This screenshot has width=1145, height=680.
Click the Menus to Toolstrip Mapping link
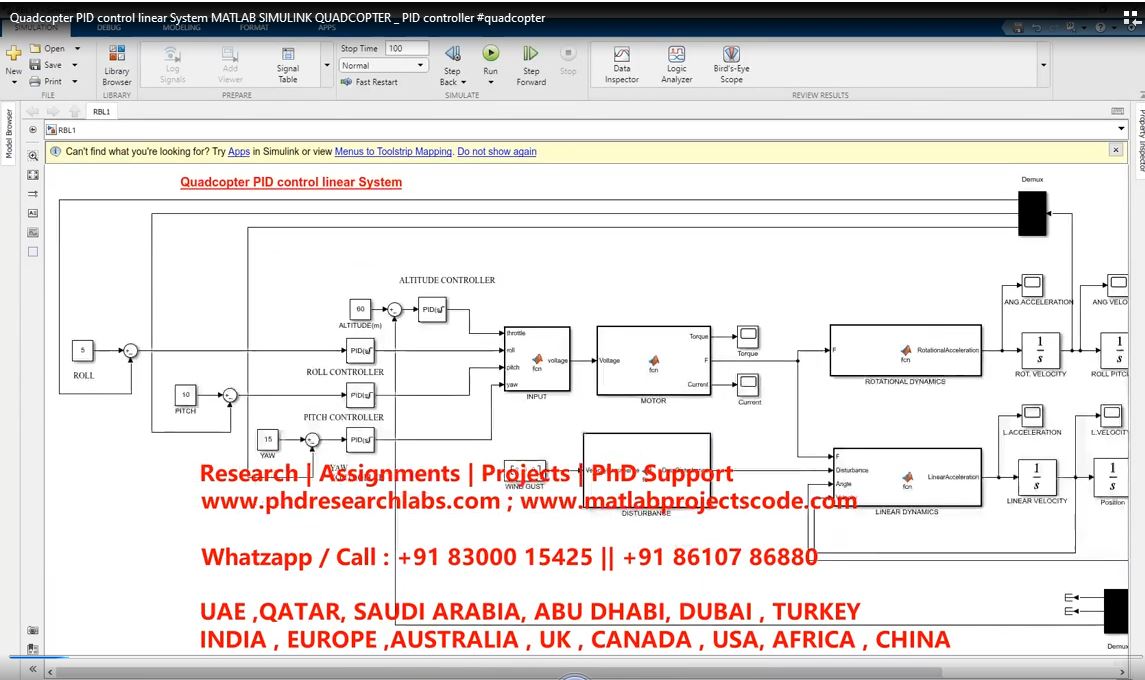393,151
